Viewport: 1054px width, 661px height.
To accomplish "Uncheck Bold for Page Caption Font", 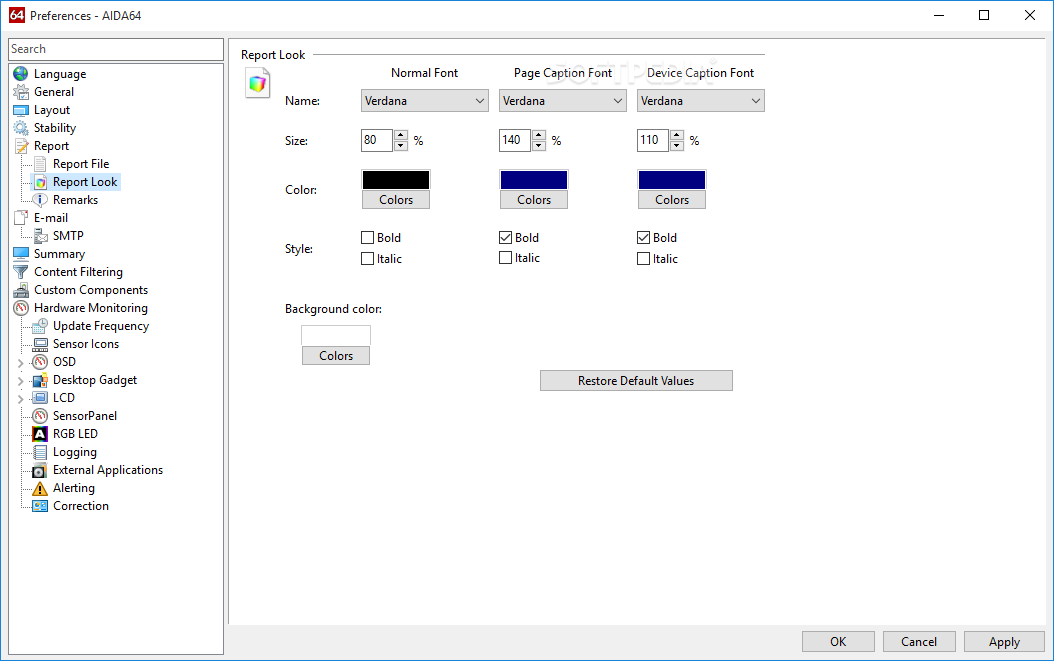I will pos(505,237).
